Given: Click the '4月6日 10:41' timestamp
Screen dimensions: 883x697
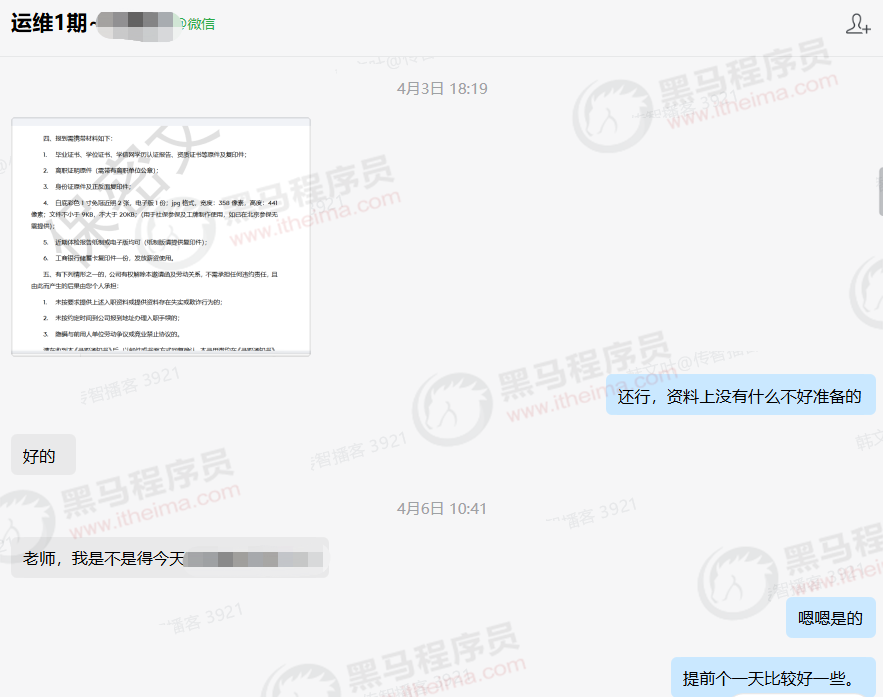Looking at the screenshot, I should point(442,508).
